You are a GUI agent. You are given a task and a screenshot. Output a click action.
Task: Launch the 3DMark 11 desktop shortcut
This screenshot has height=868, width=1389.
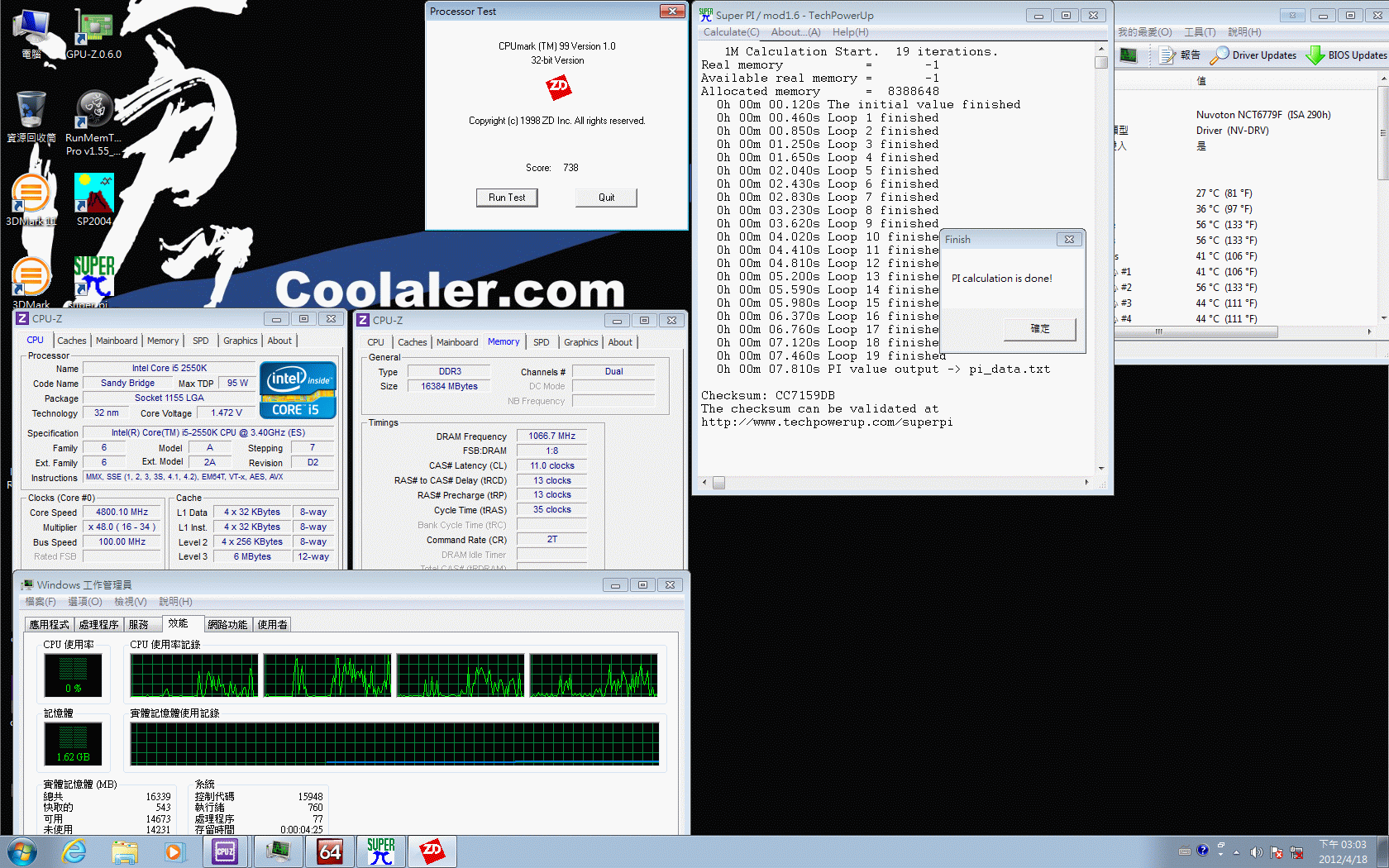pyautogui.click(x=31, y=199)
